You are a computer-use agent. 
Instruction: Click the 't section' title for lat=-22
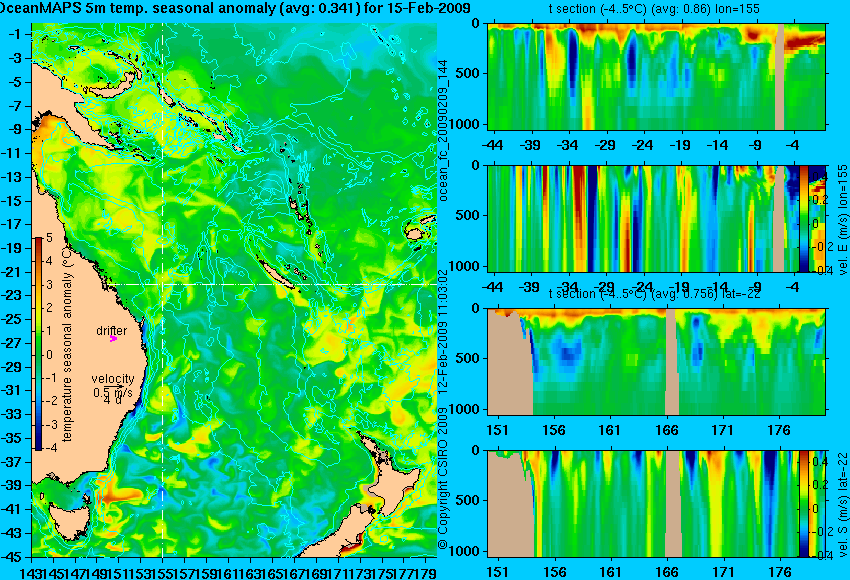(x=654, y=294)
